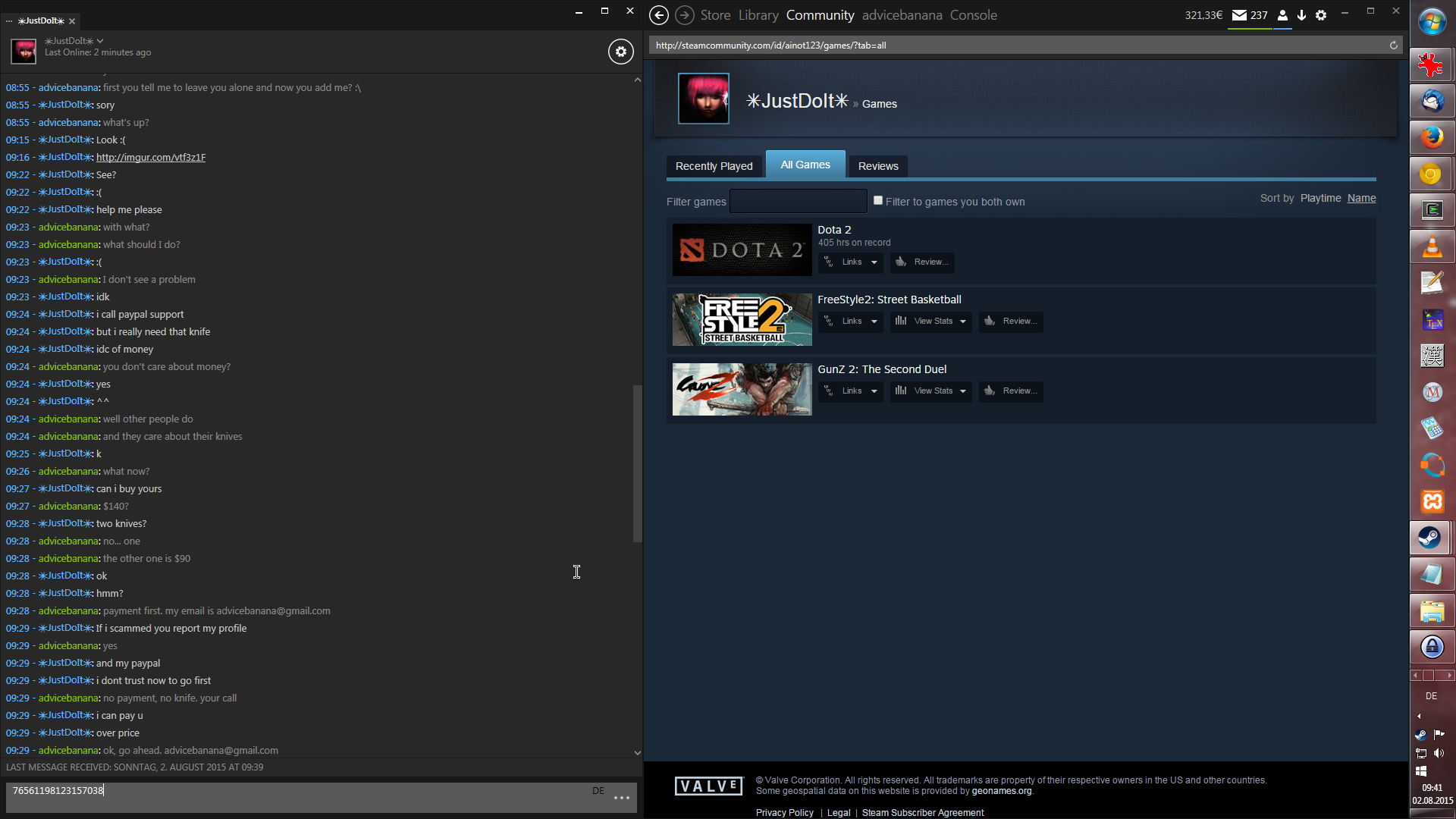1456x819 pixels.
Task: Click the reload page icon in the URL bar
Action: coord(1393,45)
